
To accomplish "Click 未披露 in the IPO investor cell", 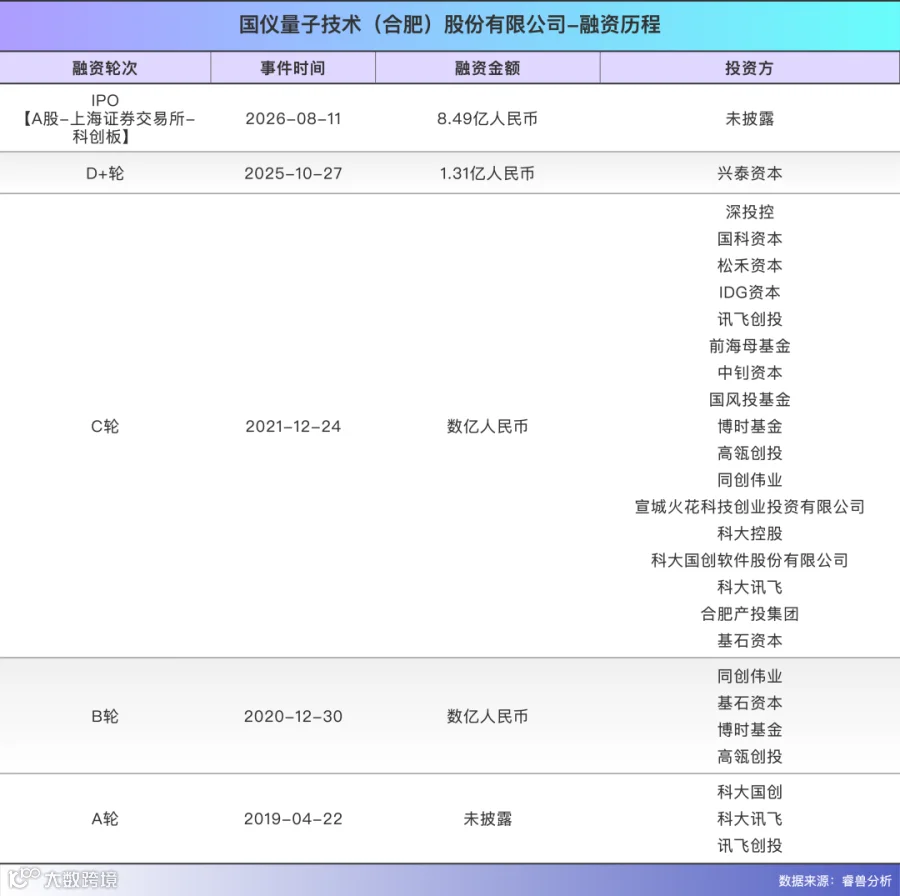I will 750,118.
